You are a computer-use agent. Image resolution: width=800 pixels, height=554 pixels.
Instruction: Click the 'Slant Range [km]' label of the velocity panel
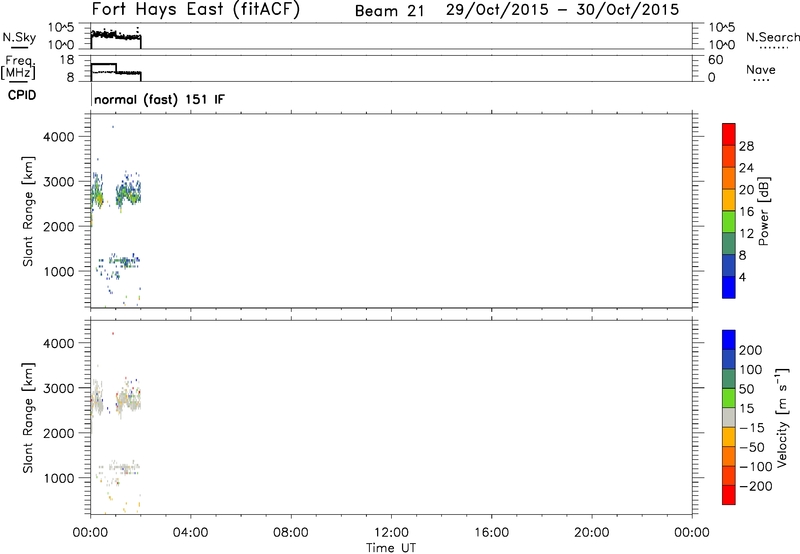(28, 418)
